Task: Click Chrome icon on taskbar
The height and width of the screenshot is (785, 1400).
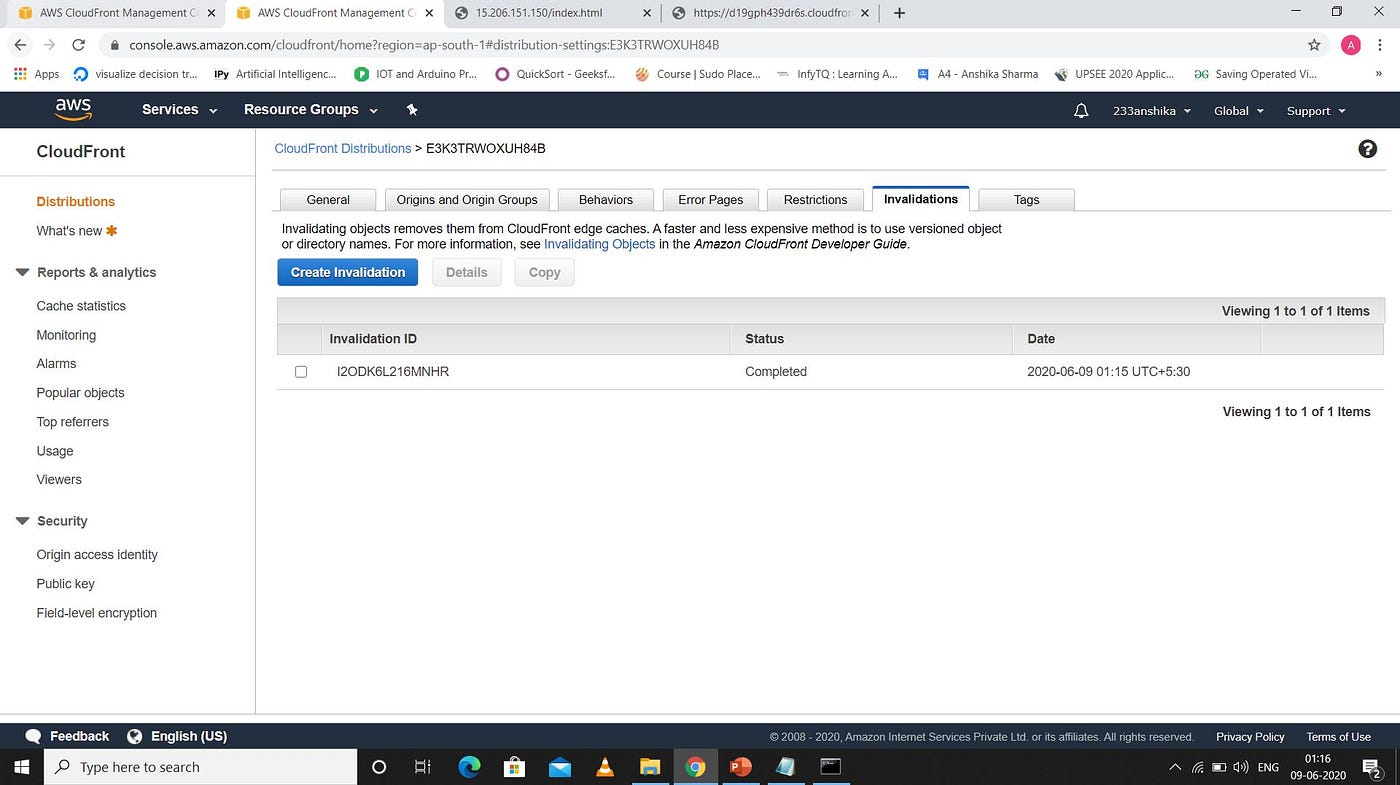Action: [x=695, y=767]
